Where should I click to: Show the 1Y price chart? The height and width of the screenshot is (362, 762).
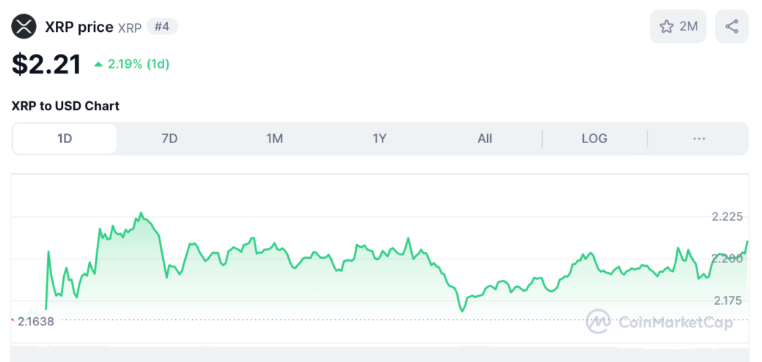pyautogui.click(x=380, y=138)
